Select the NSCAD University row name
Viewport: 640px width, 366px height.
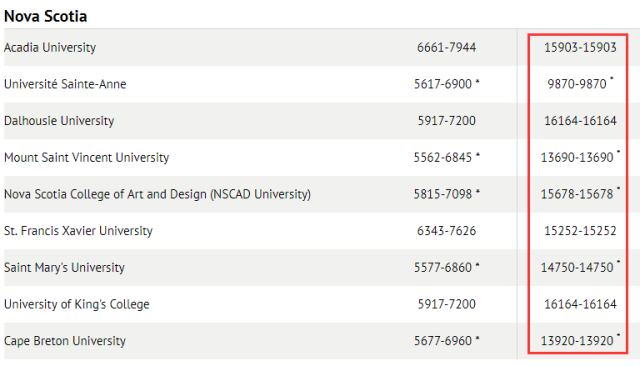point(157,194)
